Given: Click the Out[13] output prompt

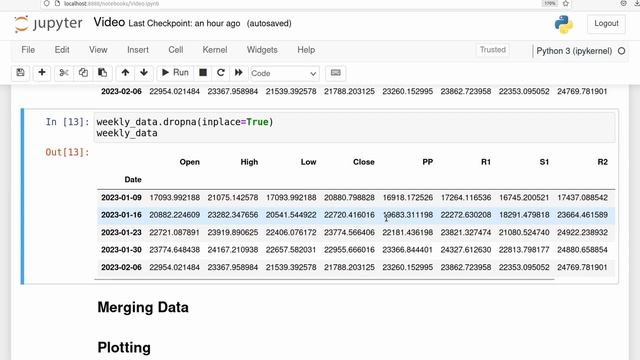Looking at the screenshot, I should tap(67, 152).
